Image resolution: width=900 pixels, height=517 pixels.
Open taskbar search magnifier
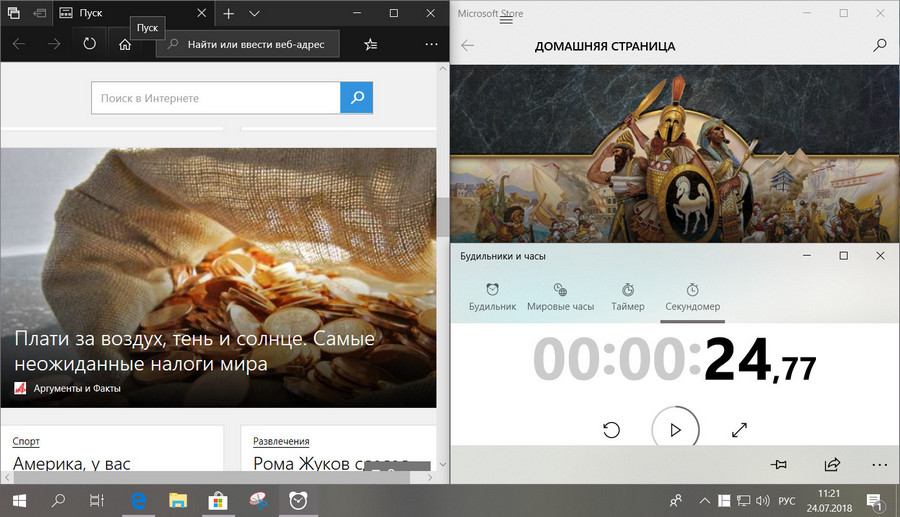[58, 501]
